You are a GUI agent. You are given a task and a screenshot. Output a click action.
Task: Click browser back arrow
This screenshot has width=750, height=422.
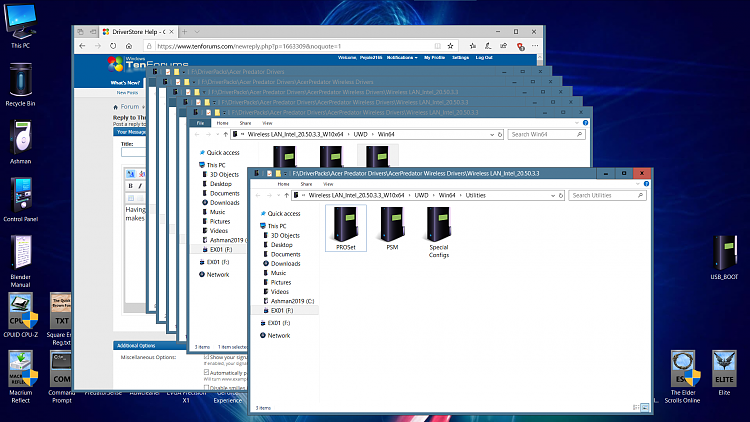[82, 46]
